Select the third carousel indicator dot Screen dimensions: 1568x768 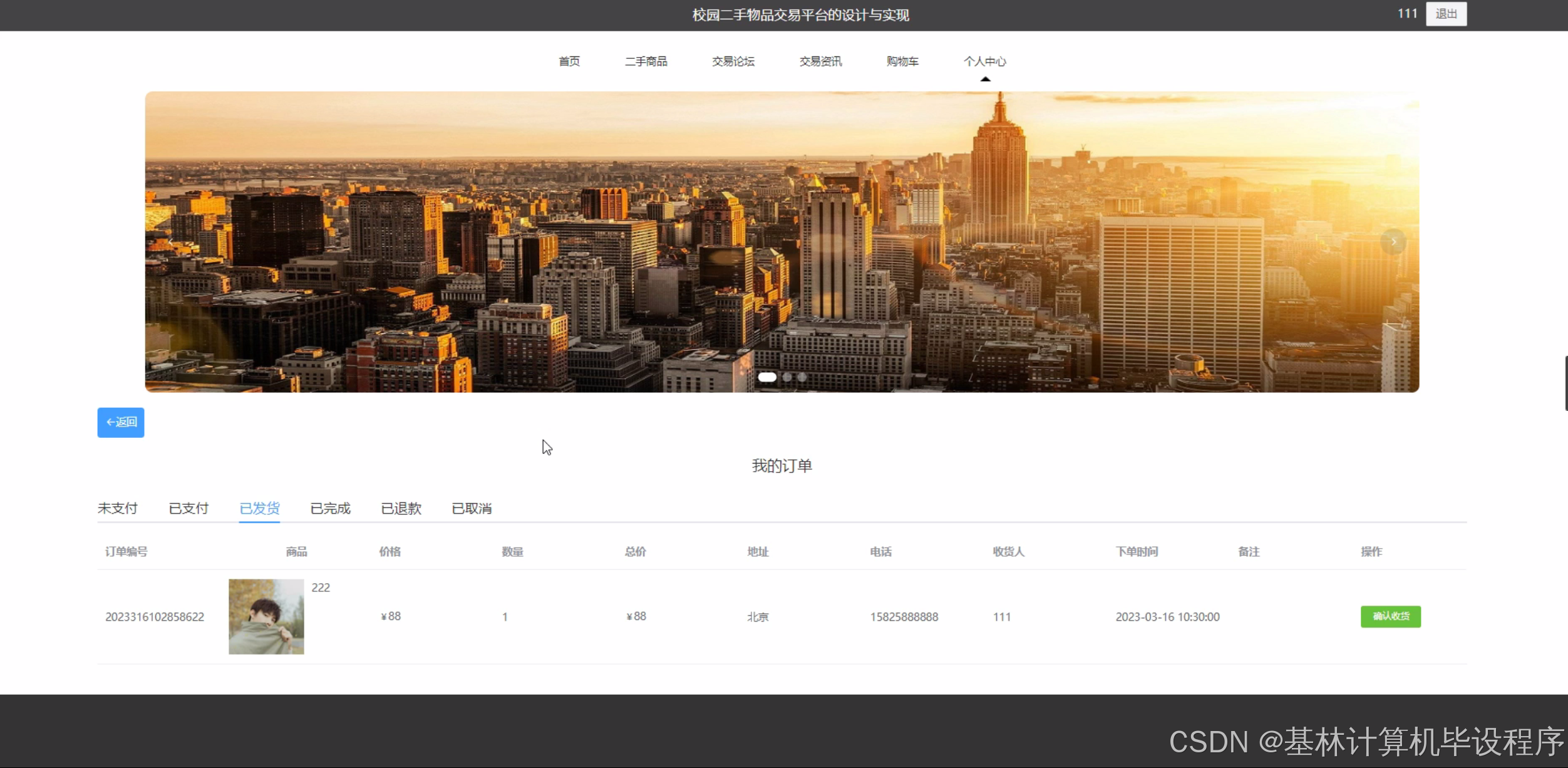[x=802, y=377]
